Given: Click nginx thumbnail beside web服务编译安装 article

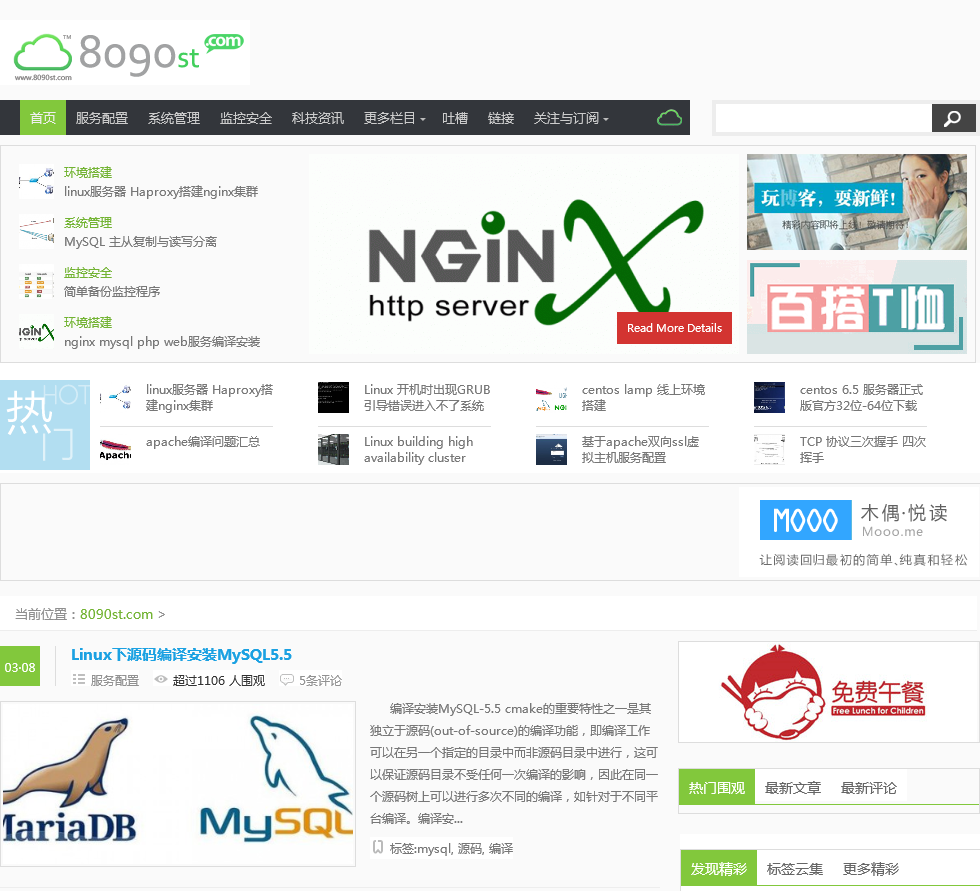Looking at the screenshot, I should (x=37, y=331).
